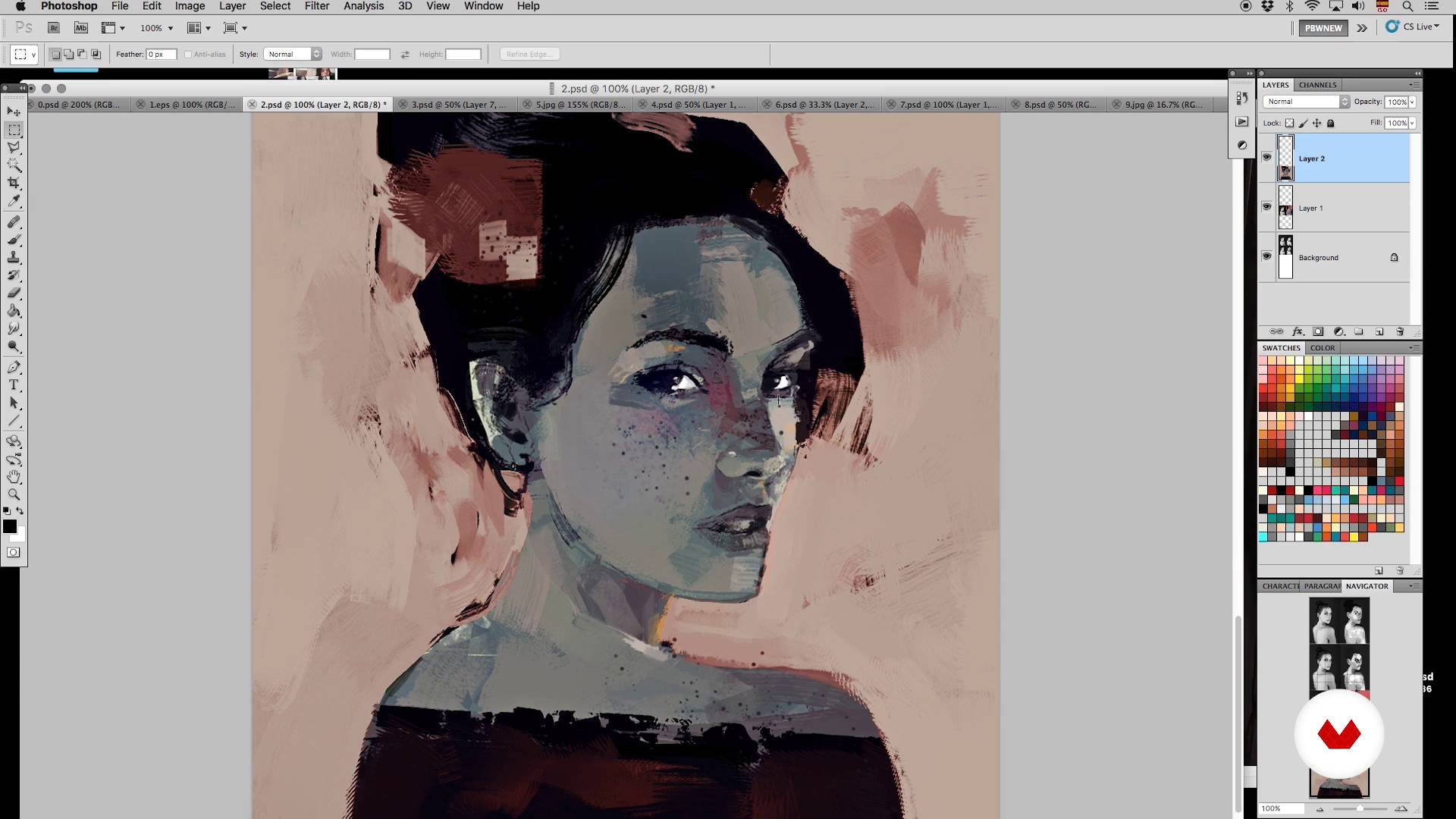The width and height of the screenshot is (1456, 819).
Task: Expand the layer Opacity slider arrow
Action: click(x=1412, y=102)
